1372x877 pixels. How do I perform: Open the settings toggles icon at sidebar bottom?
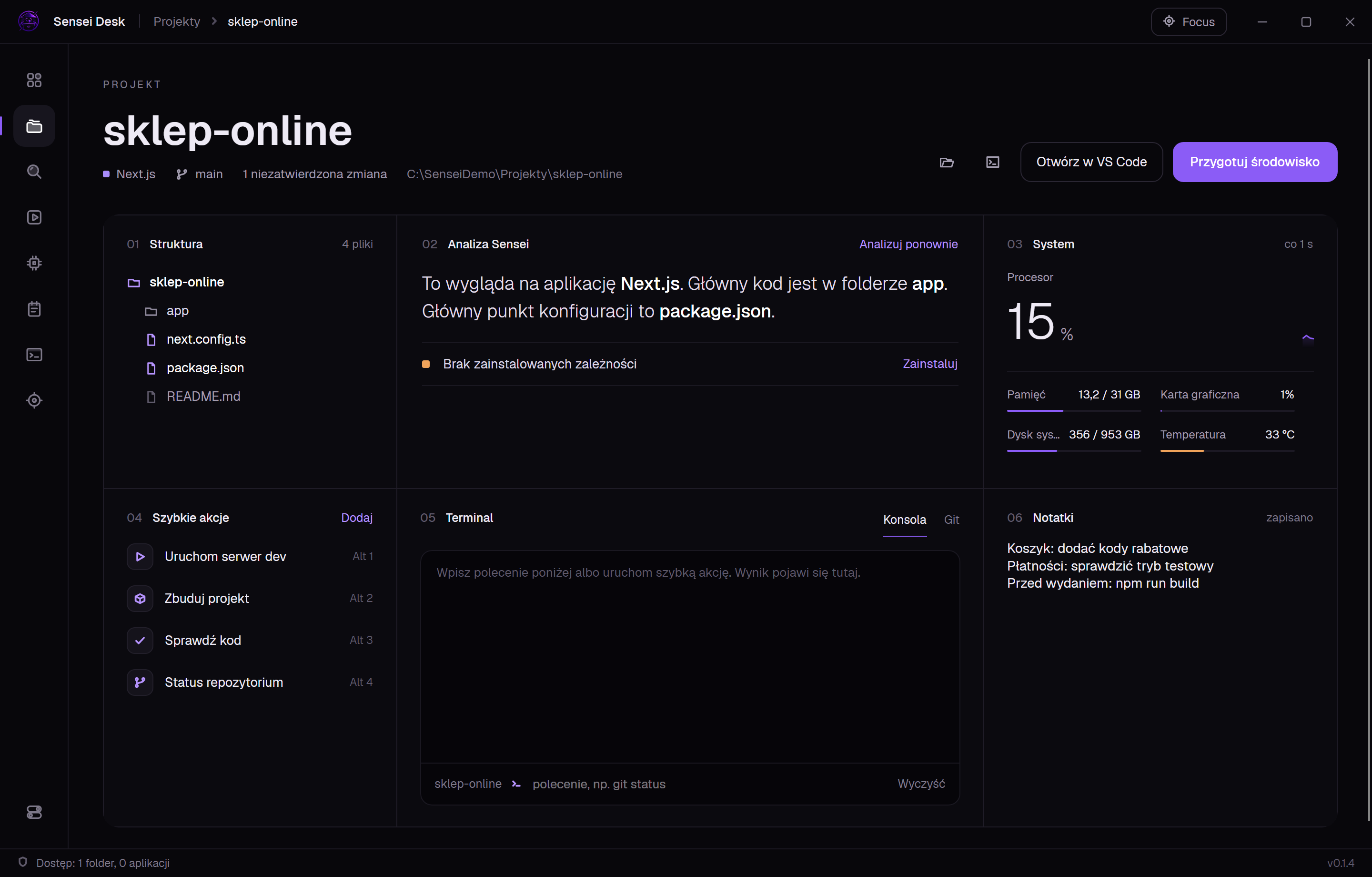[x=34, y=812]
